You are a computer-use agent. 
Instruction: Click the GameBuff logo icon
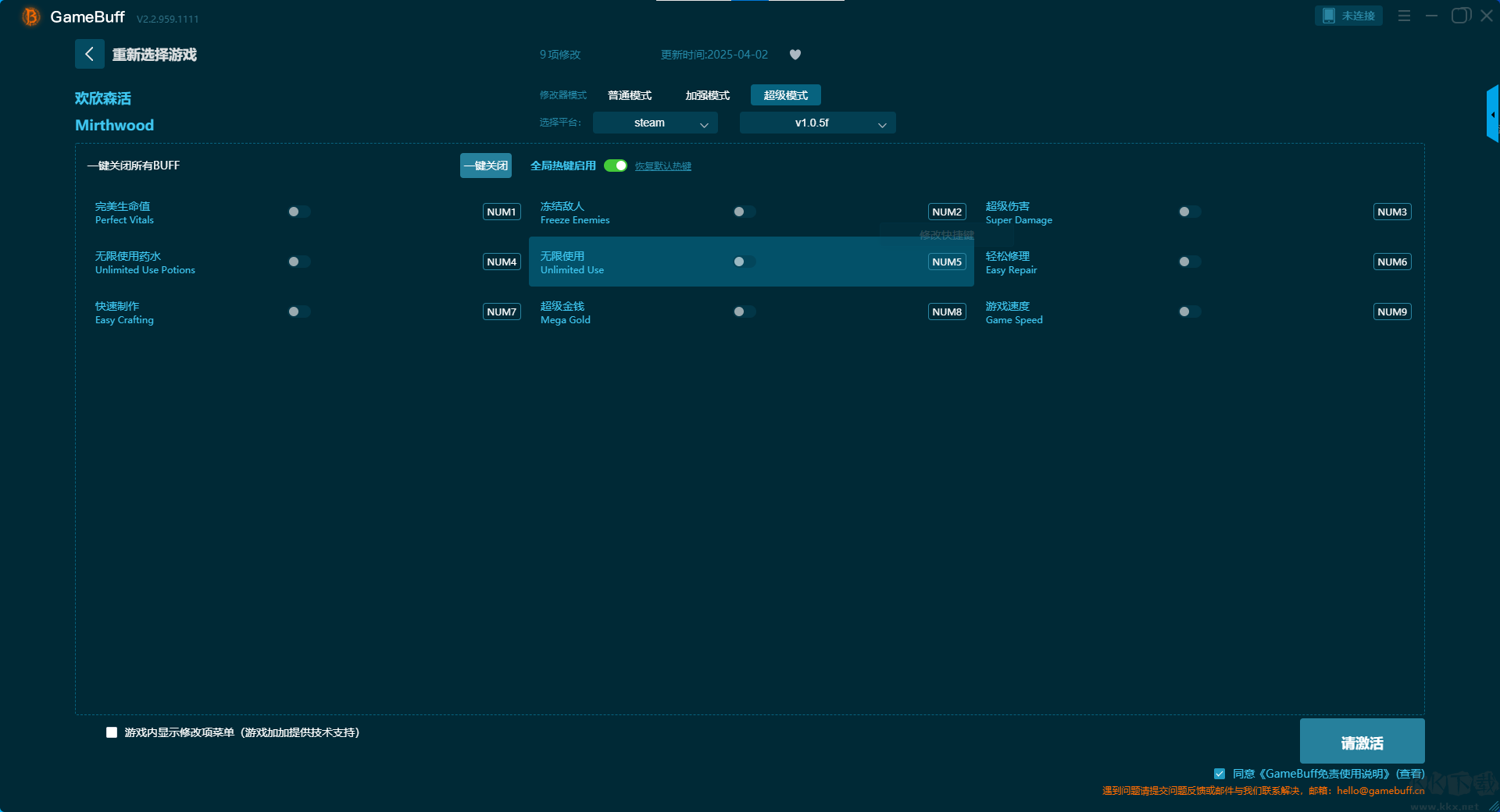[30, 16]
